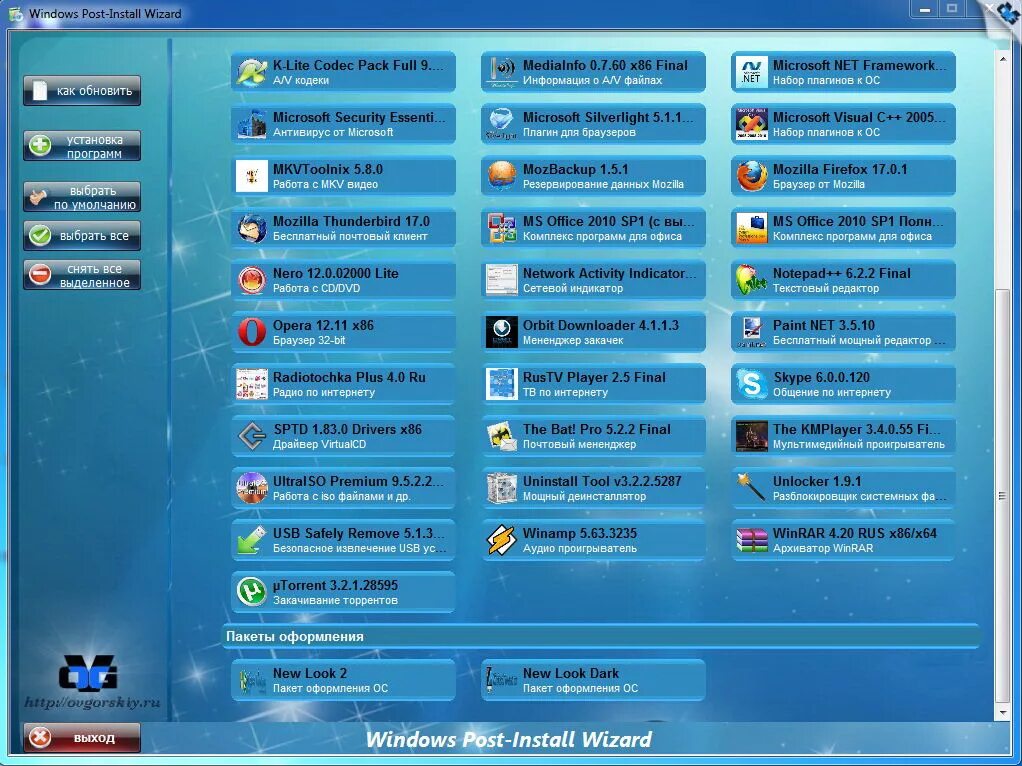Minimize the Post-Install Wizard window

click(924, 9)
